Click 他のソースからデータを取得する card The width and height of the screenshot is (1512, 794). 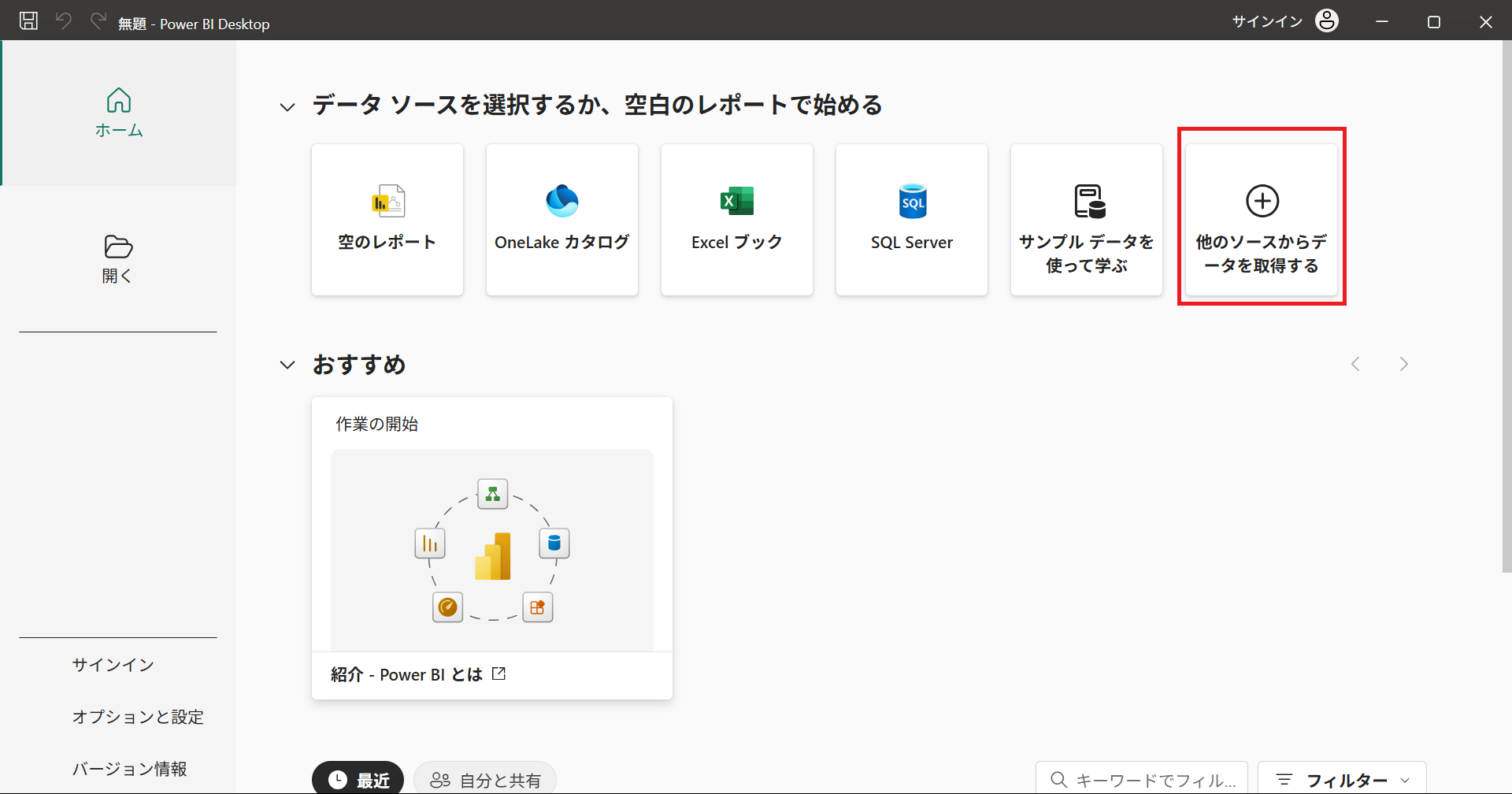click(x=1262, y=220)
